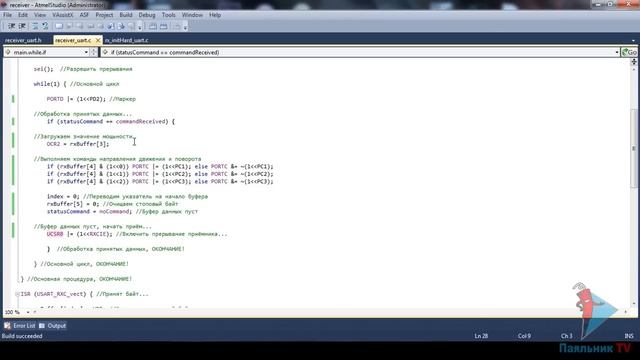640x360 pixels.
Task: Close the receiver_uart.c tab
Action: pos(98,40)
